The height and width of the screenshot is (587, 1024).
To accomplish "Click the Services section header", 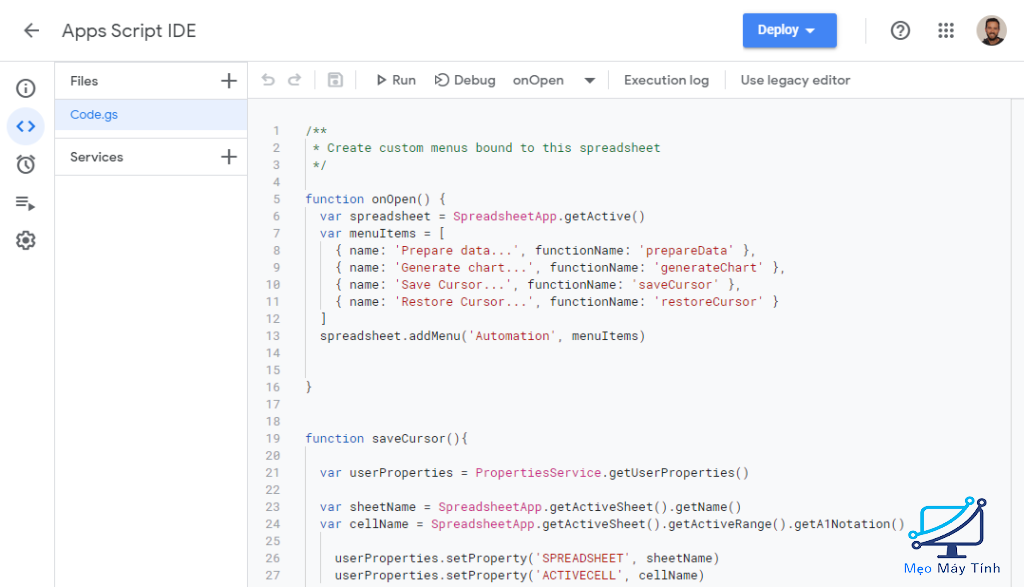I will point(97,157).
